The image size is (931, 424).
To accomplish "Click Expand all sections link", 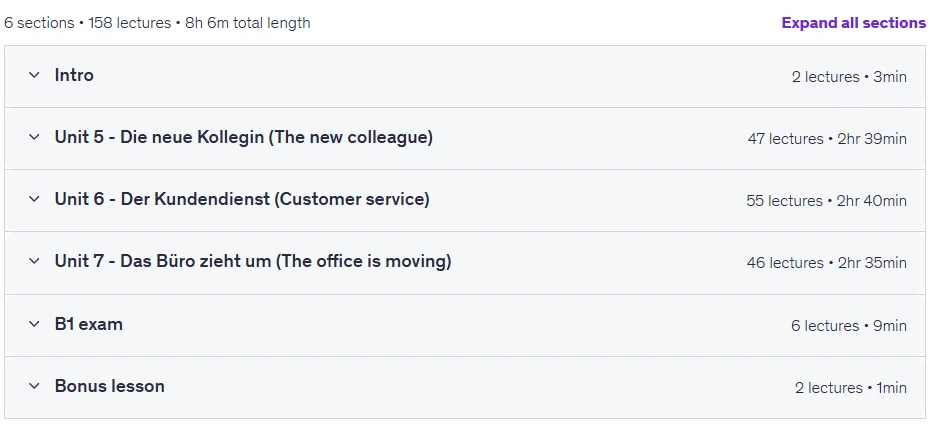I will (x=853, y=23).
